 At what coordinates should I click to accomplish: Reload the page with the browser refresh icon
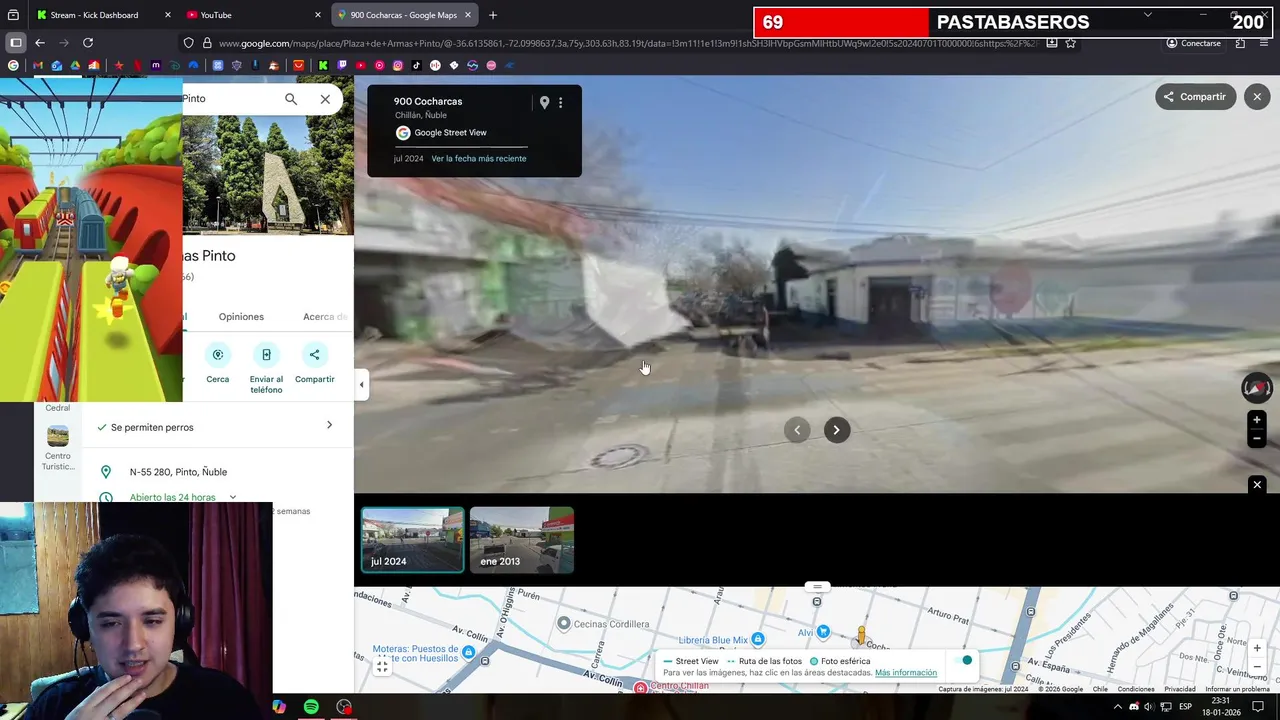click(88, 43)
